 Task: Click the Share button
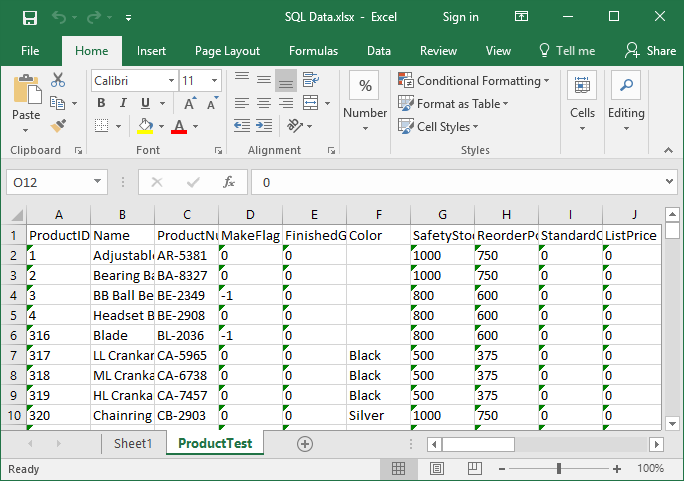click(650, 51)
